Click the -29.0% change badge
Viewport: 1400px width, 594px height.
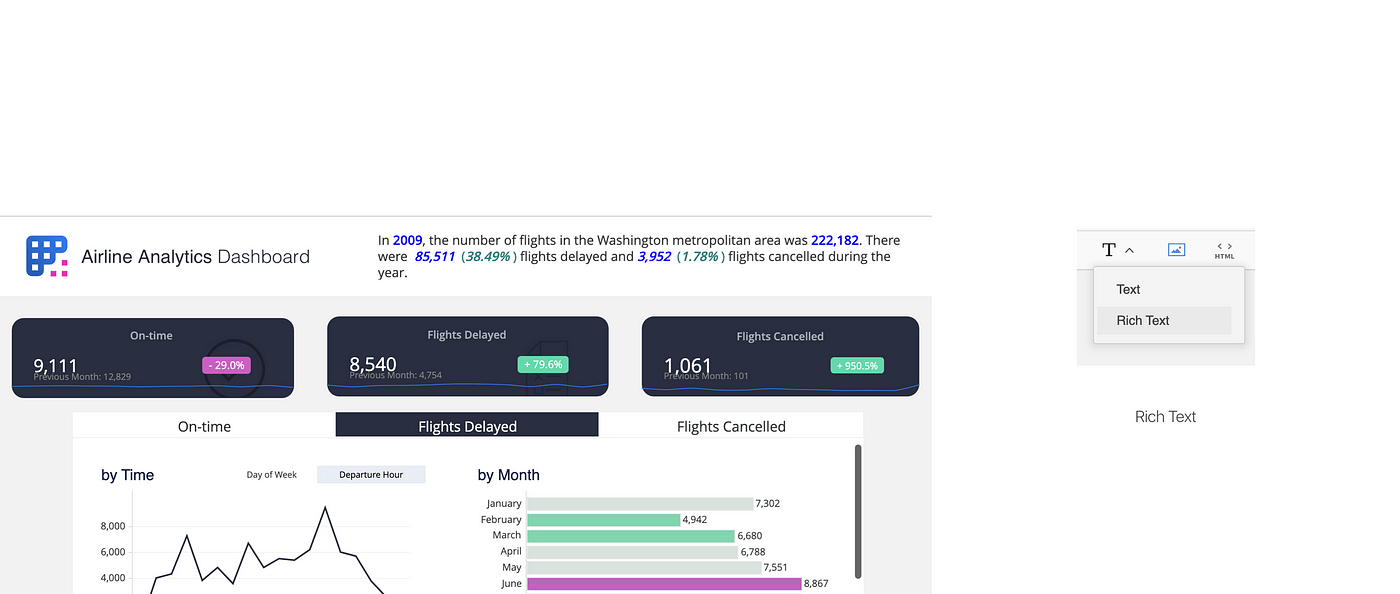223,365
